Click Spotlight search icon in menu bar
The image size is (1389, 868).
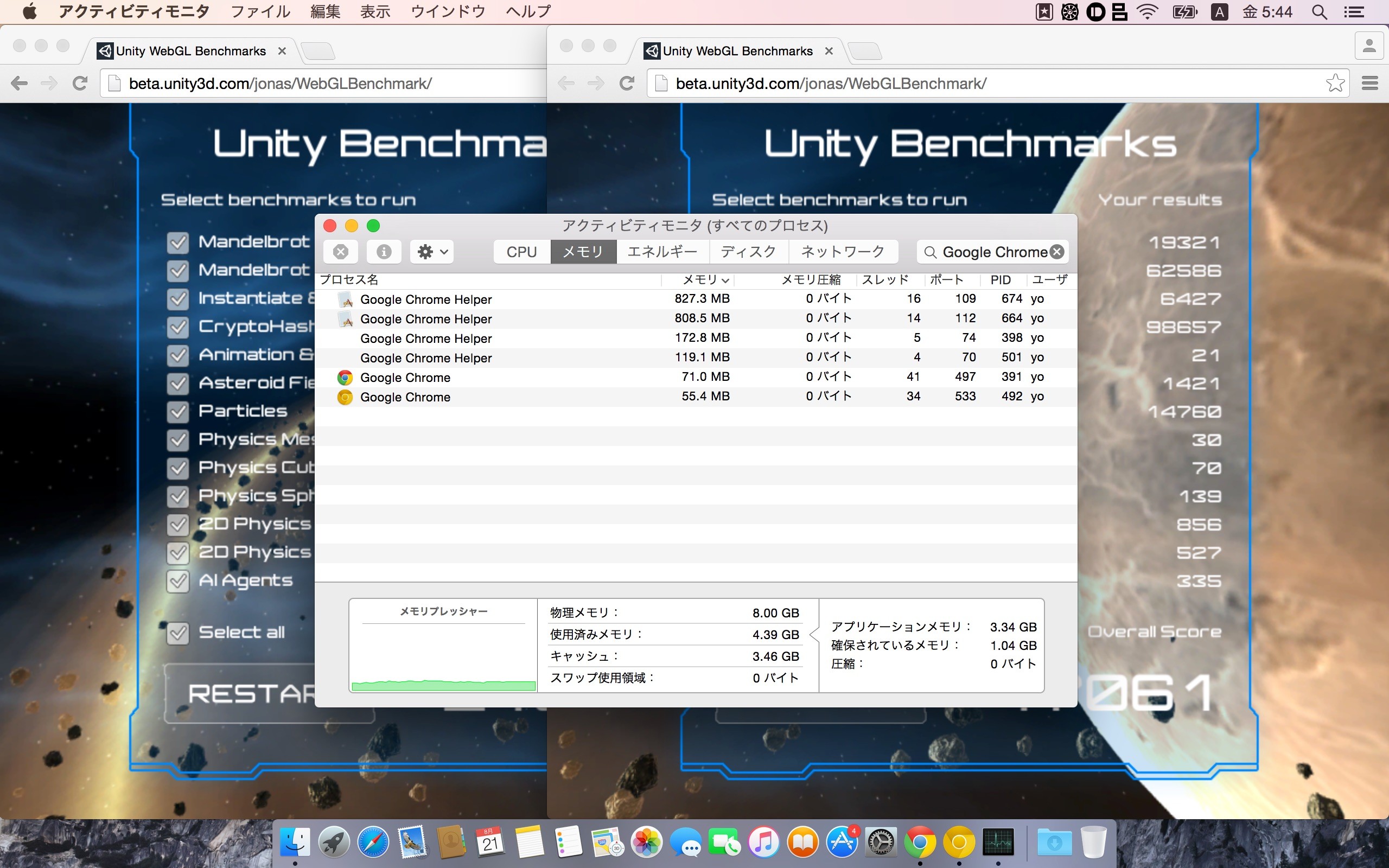tap(1319, 12)
